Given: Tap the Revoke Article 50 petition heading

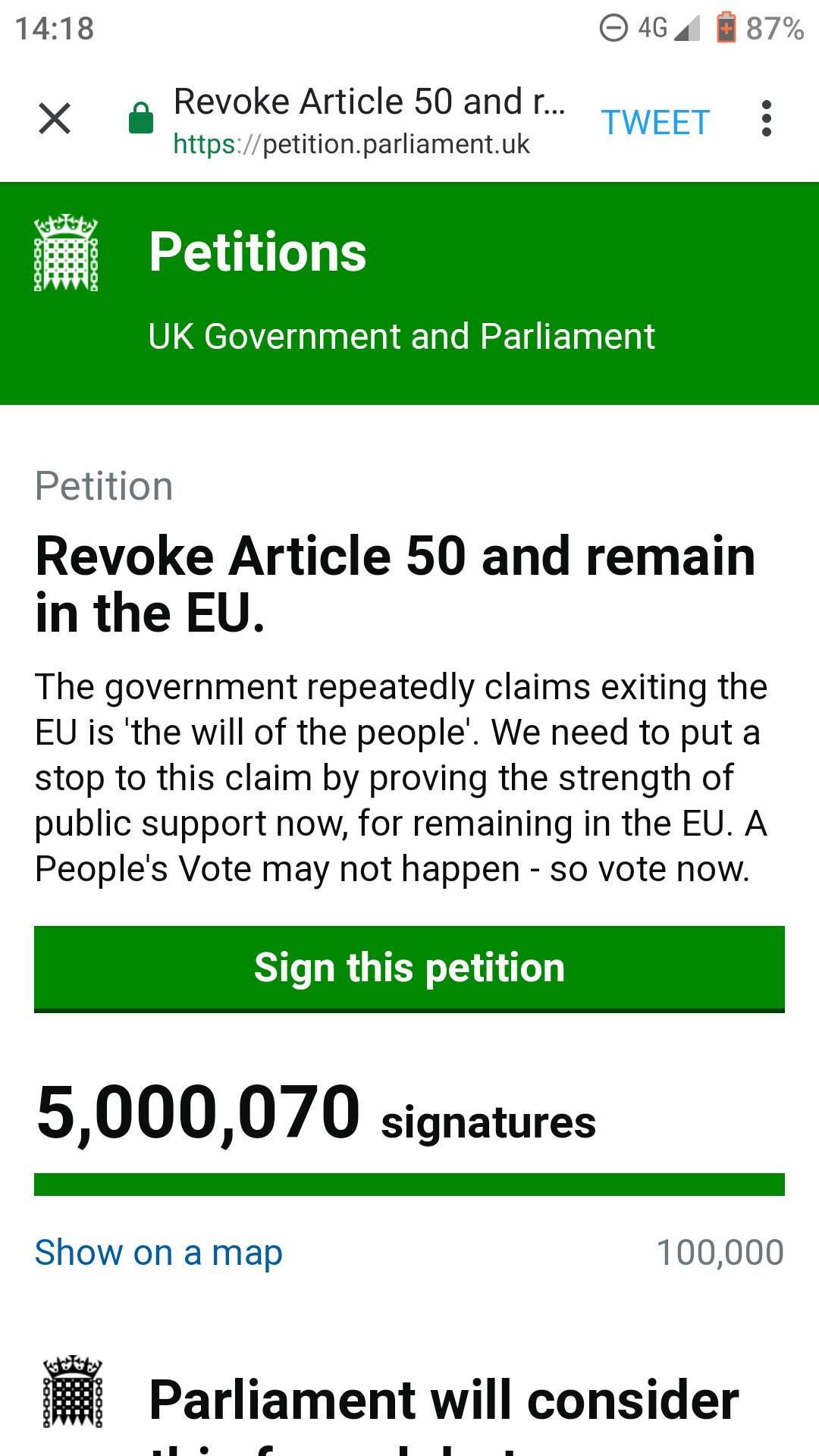Looking at the screenshot, I should point(395,584).
